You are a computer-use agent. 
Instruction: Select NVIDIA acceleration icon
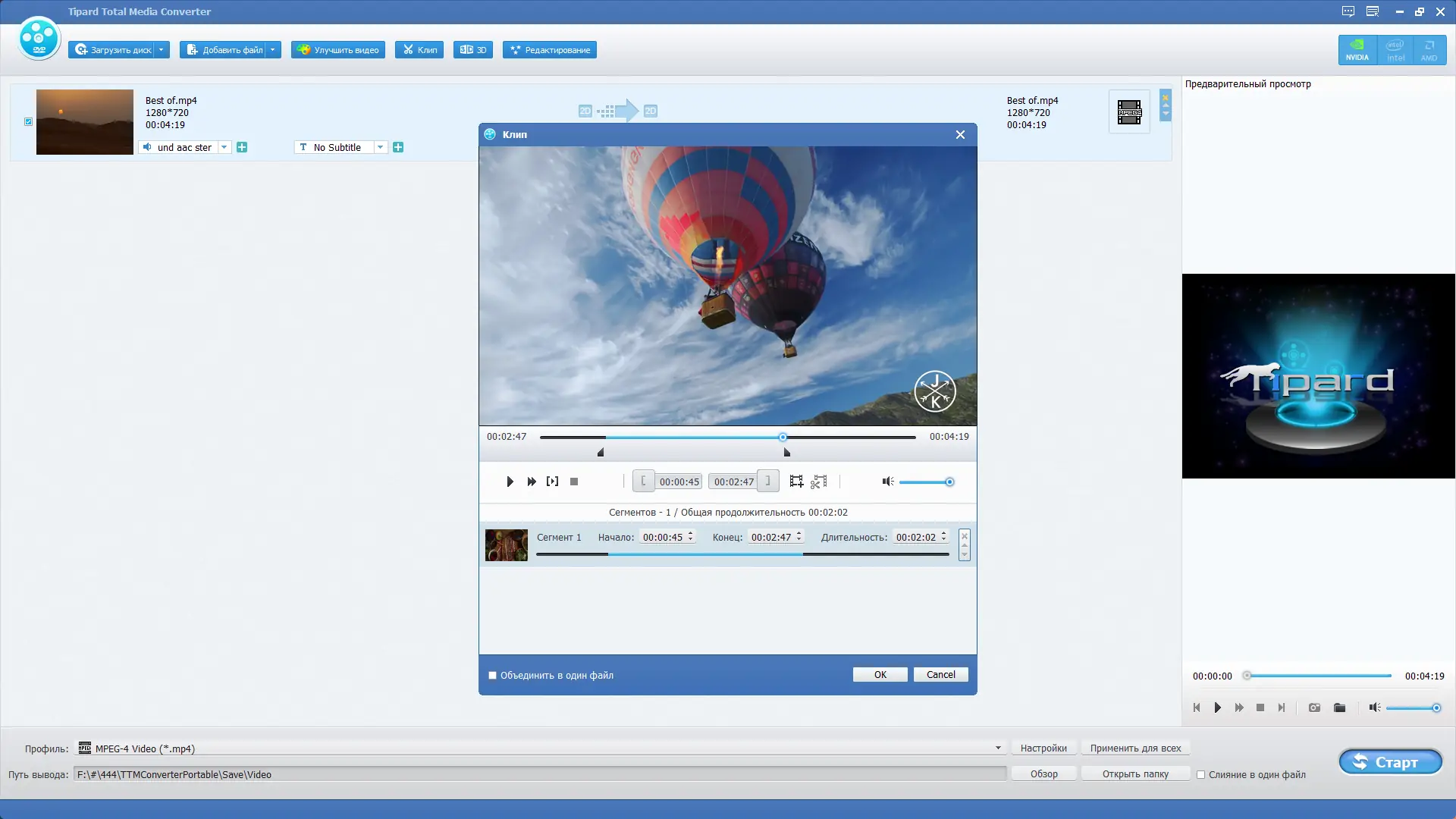(1357, 50)
